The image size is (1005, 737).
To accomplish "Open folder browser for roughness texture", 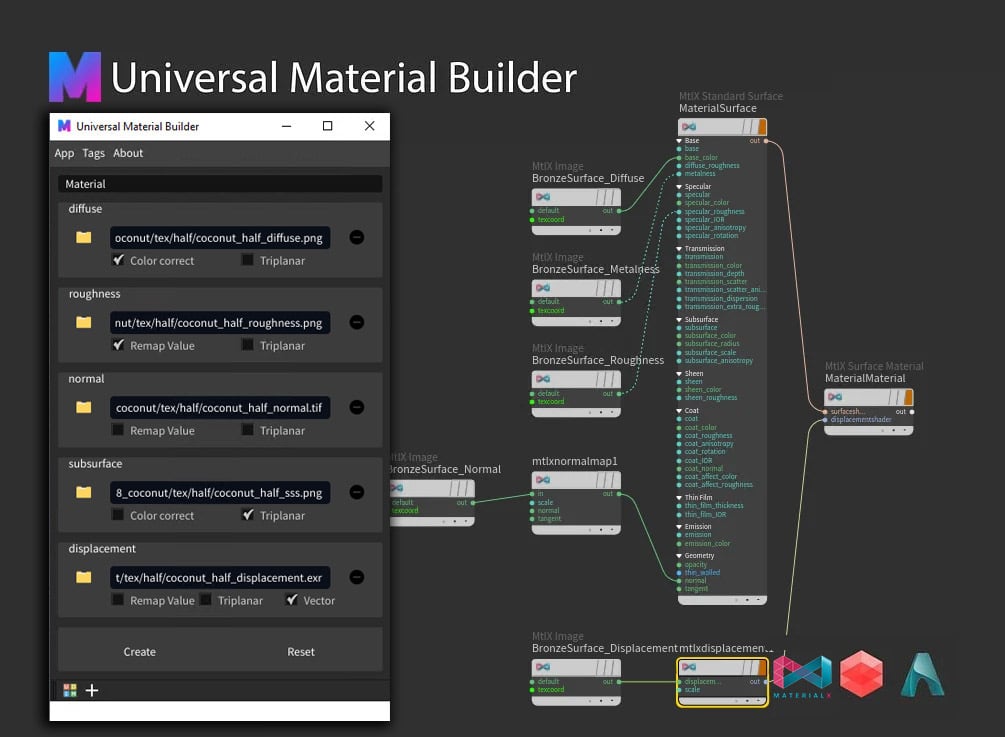I will (x=83, y=322).
